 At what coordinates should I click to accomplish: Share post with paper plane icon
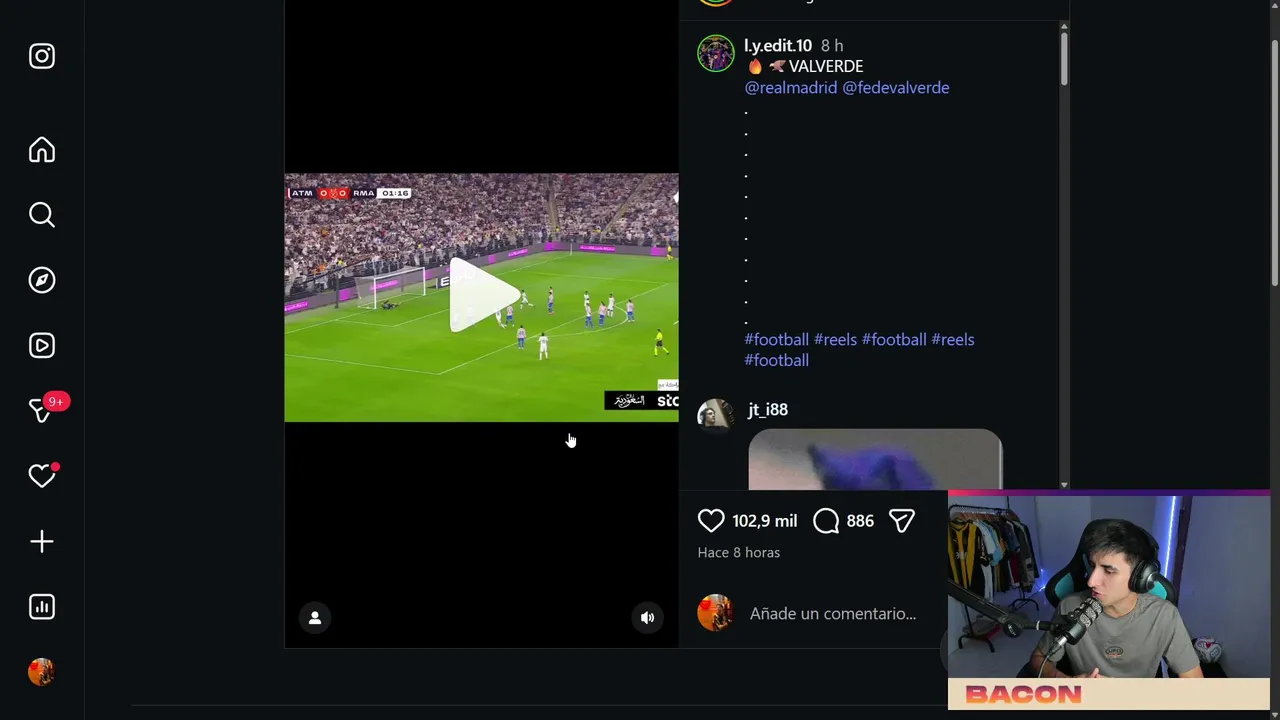coord(902,520)
